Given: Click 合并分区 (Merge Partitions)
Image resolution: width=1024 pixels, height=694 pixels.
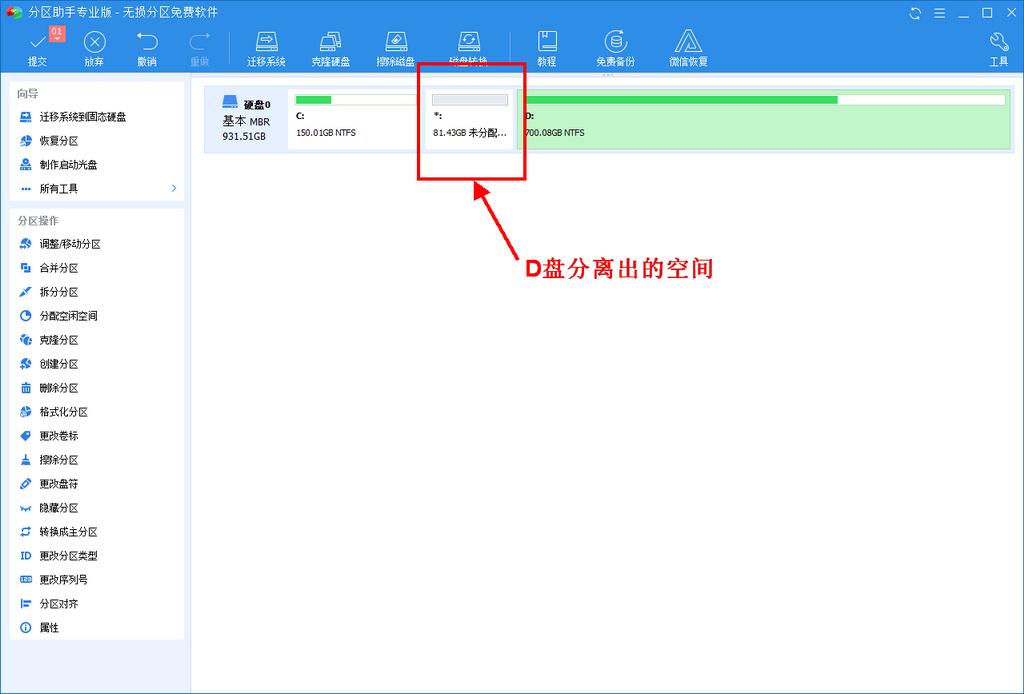Looking at the screenshot, I should [x=60, y=268].
